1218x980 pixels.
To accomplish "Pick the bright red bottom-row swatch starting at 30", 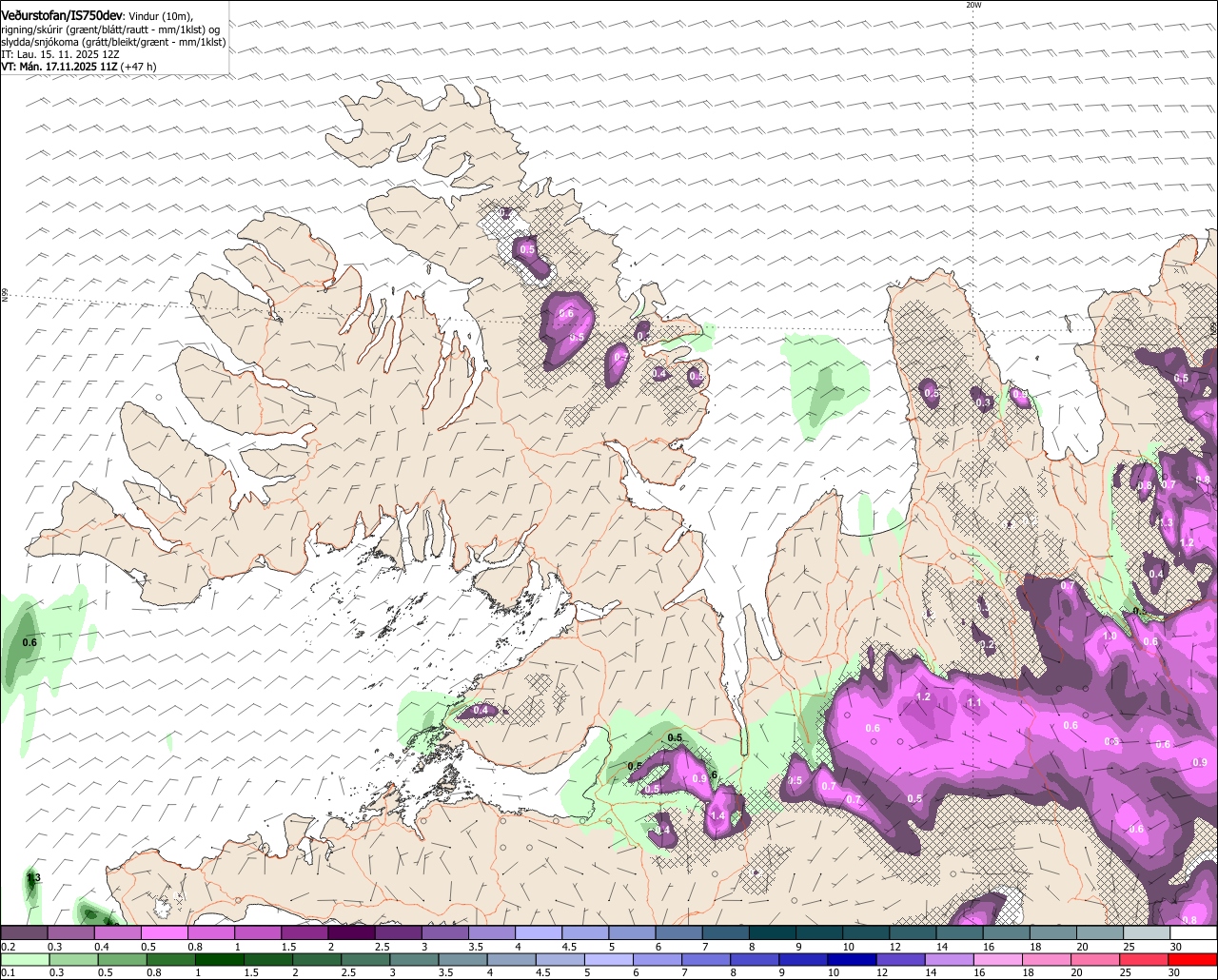I will click(x=1193, y=959).
